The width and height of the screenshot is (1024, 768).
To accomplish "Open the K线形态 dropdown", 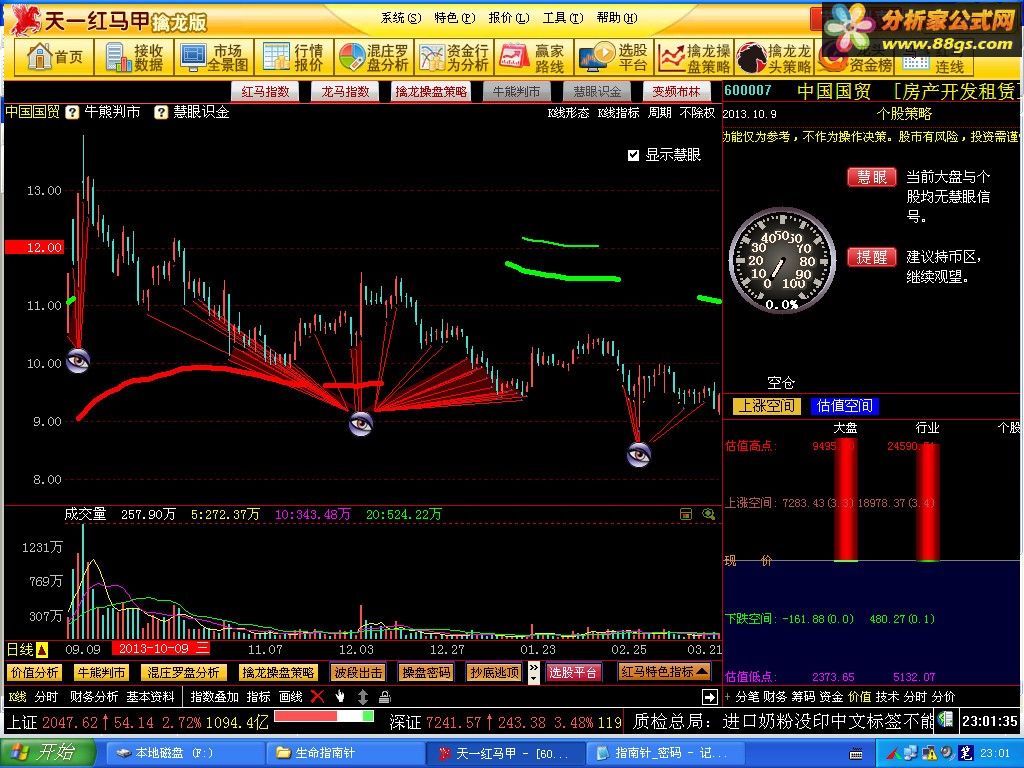I will [x=568, y=112].
